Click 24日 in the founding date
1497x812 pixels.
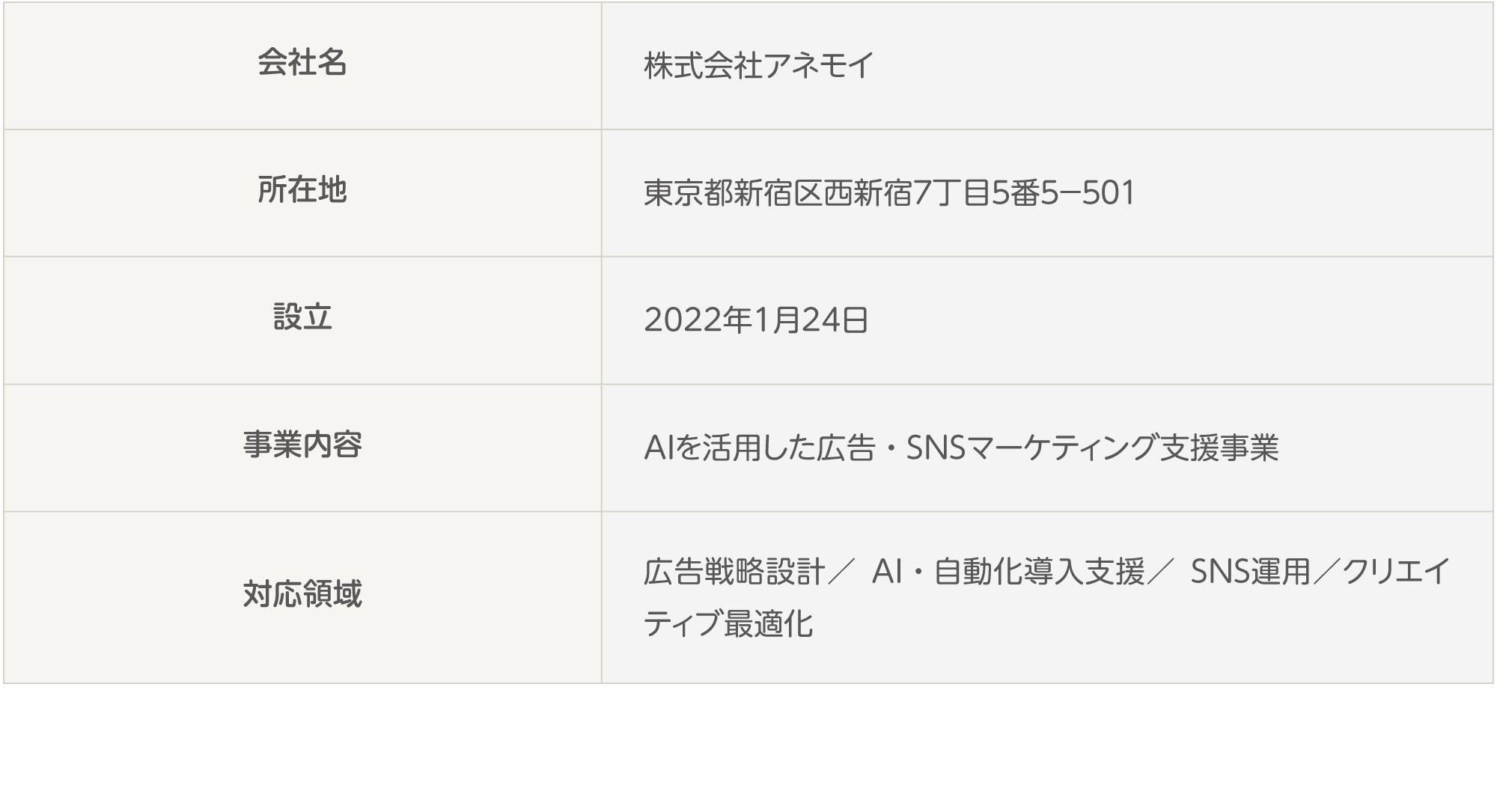pyautogui.click(x=835, y=321)
